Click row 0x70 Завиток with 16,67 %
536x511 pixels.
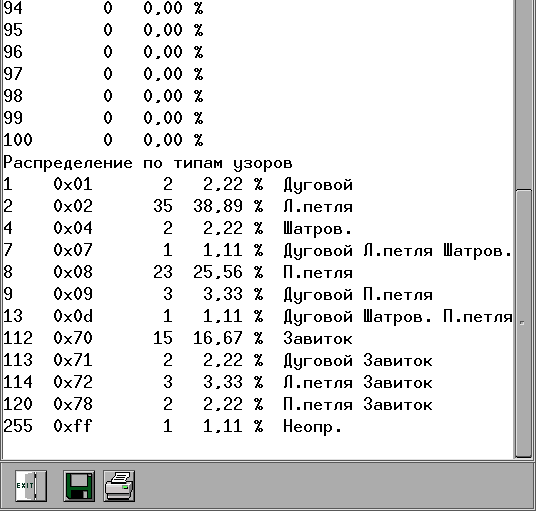pos(178,338)
